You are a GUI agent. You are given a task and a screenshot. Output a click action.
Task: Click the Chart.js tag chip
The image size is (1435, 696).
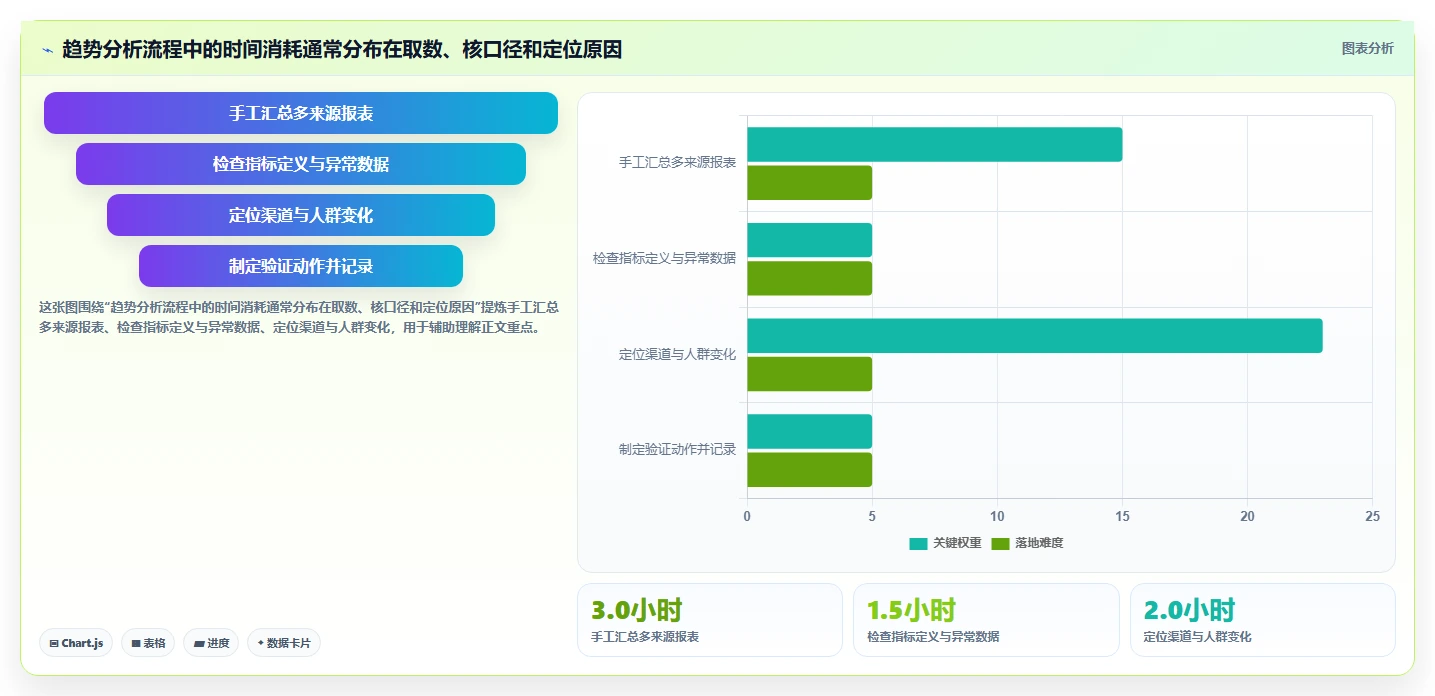76,643
